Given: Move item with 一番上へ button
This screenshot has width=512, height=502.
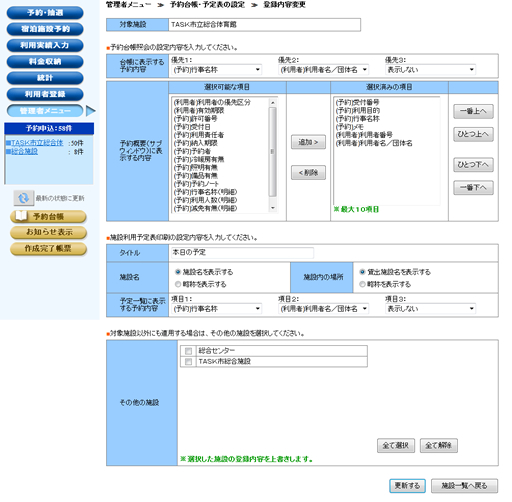Looking at the screenshot, I should coord(473,111).
